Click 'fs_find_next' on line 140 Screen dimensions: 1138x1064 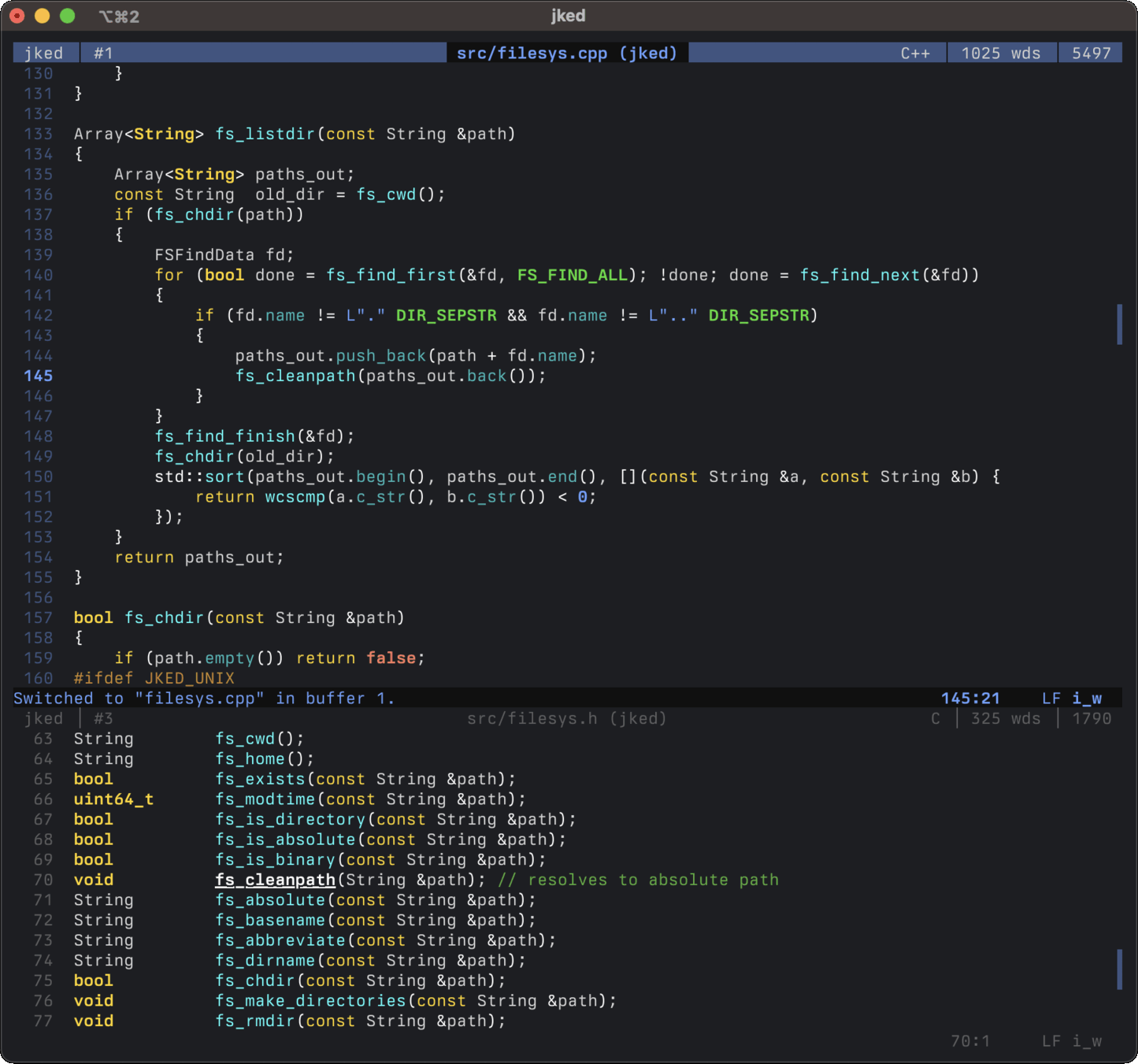point(860,275)
